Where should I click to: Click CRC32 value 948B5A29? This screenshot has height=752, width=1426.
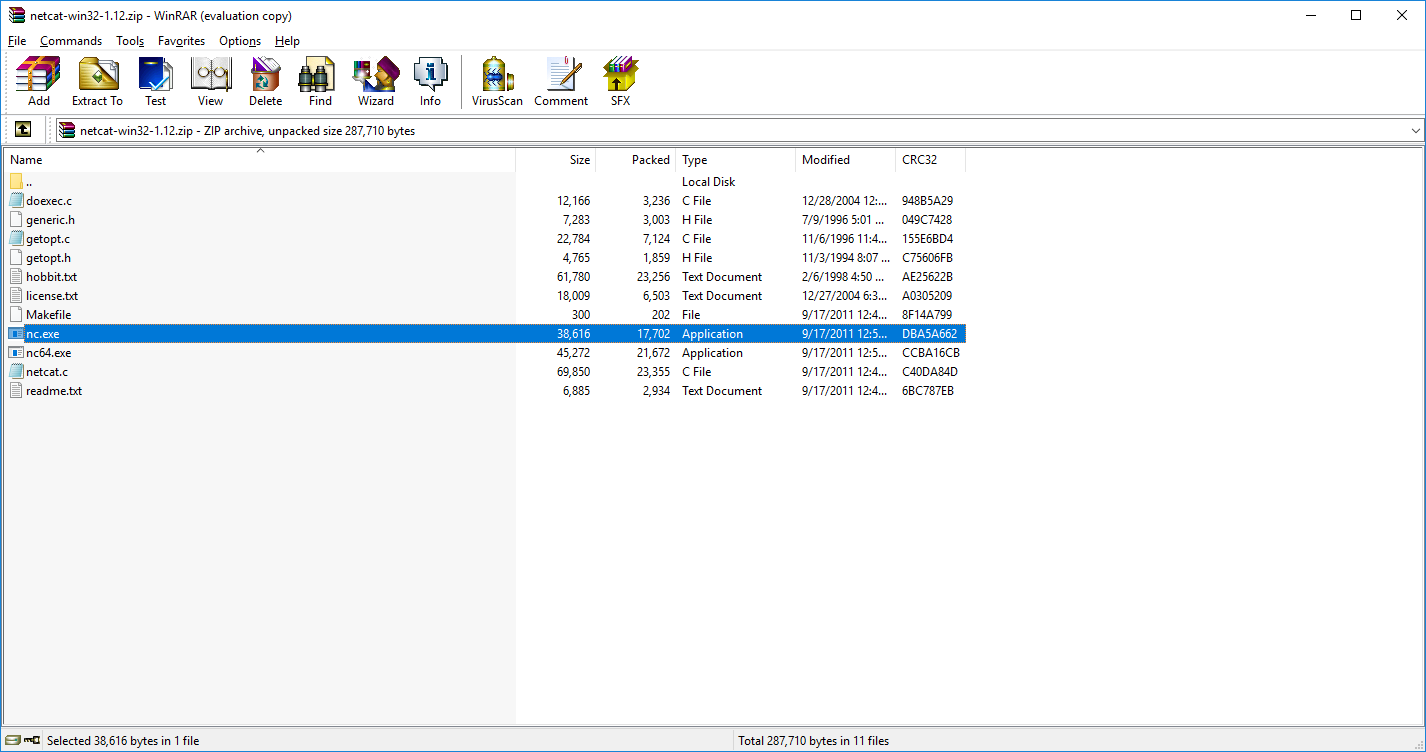[927, 201]
